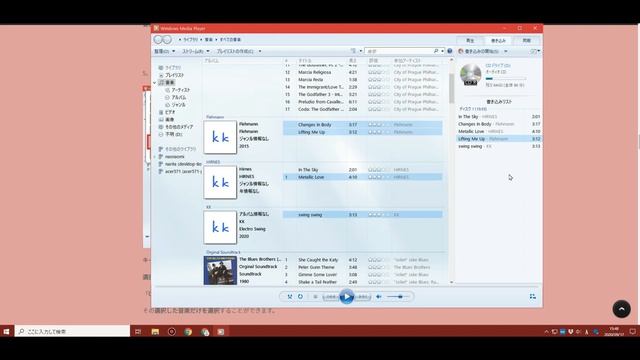Click Blues Brothers album cover thumbnail
This screenshot has width=640, height=360.
220,270
